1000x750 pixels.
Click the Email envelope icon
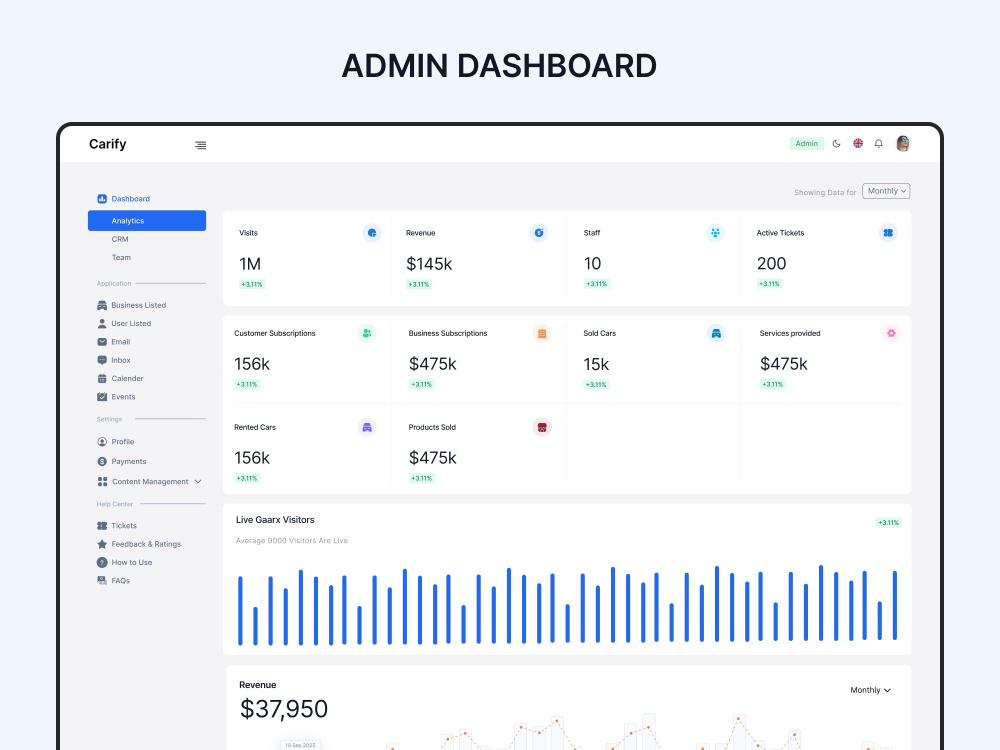pos(102,342)
